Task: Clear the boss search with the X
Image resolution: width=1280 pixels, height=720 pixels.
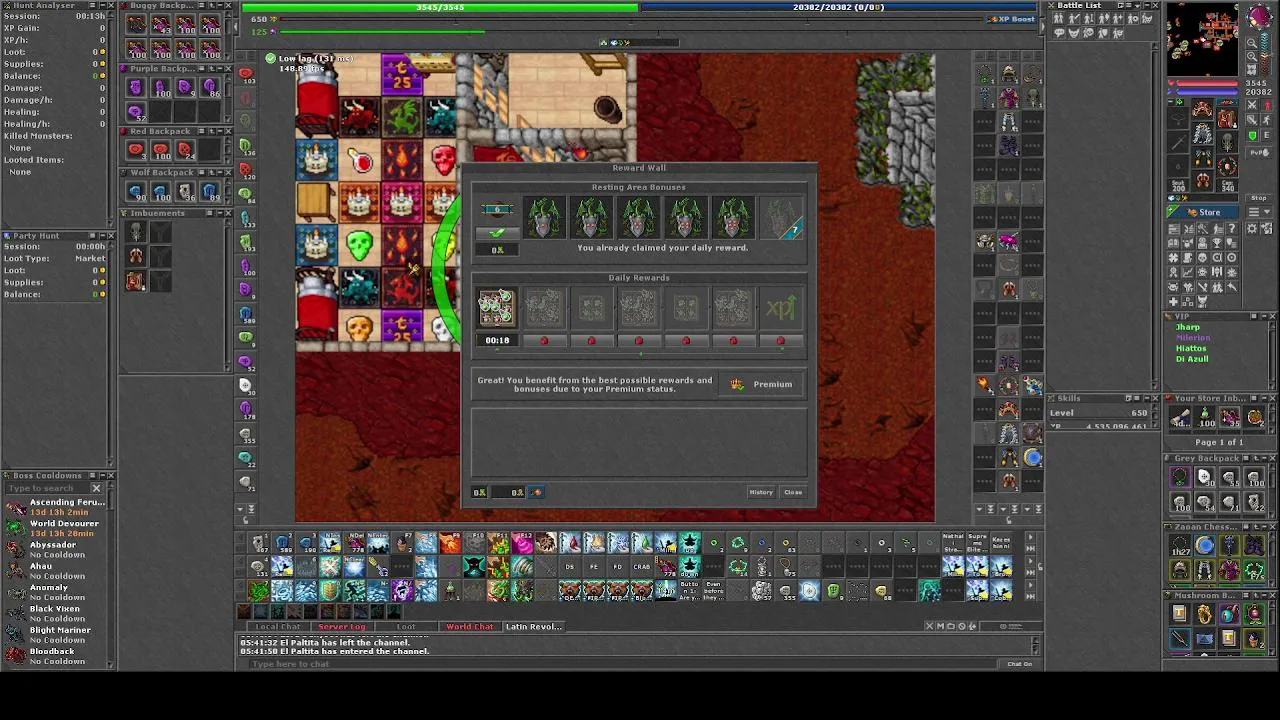Action: (96, 488)
